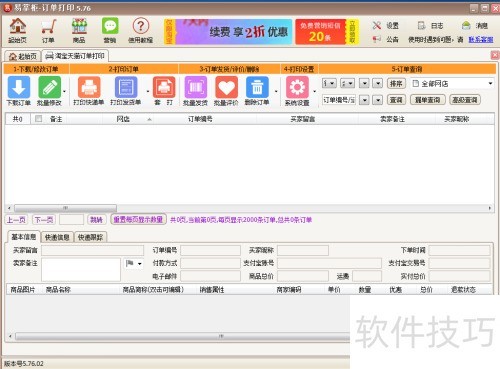Image resolution: width=500 pixels, height=369 pixels.
Task: Click the 跟单查询 button
Action: point(428,99)
